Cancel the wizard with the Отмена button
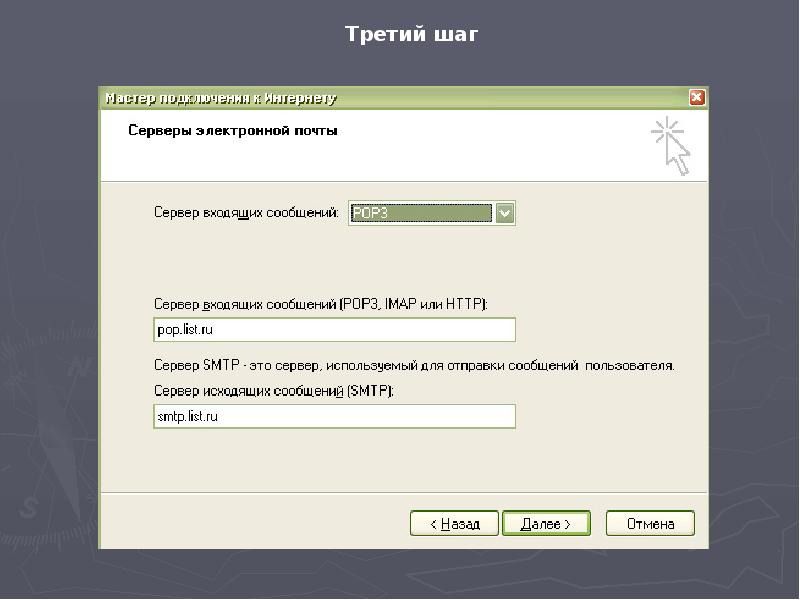The height and width of the screenshot is (600, 800). 650,523
